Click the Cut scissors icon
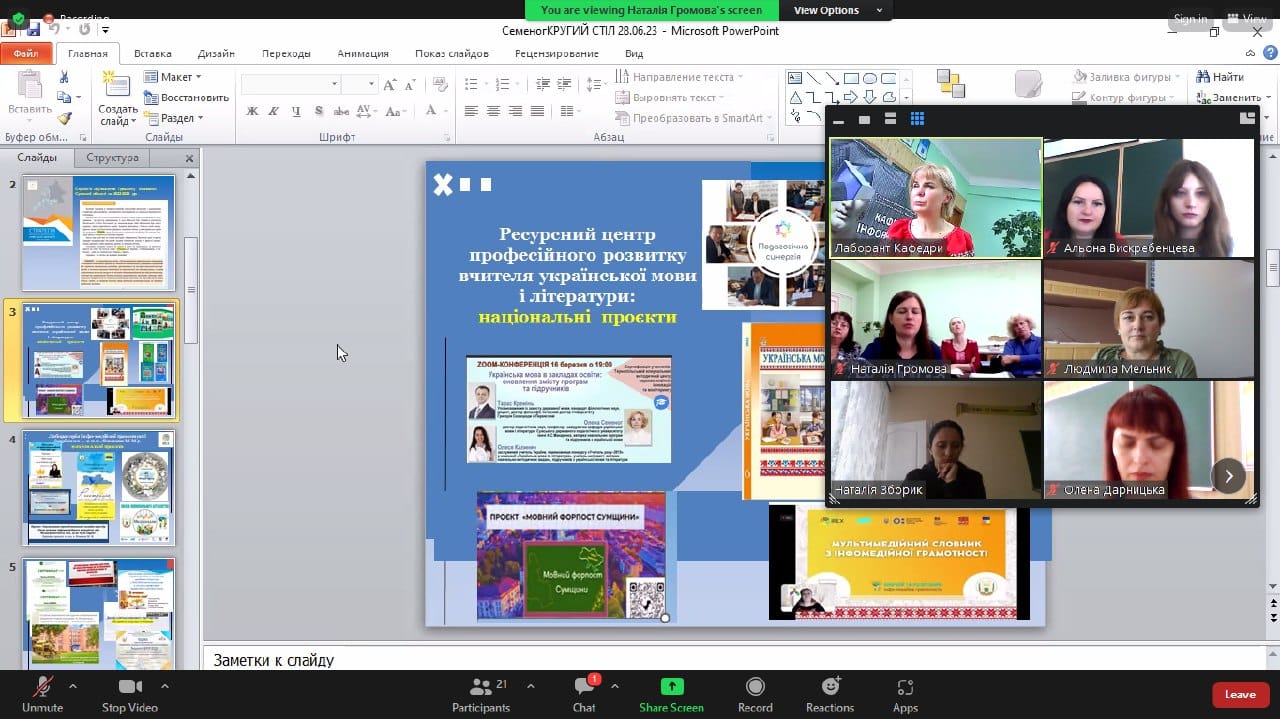 tap(64, 77)
